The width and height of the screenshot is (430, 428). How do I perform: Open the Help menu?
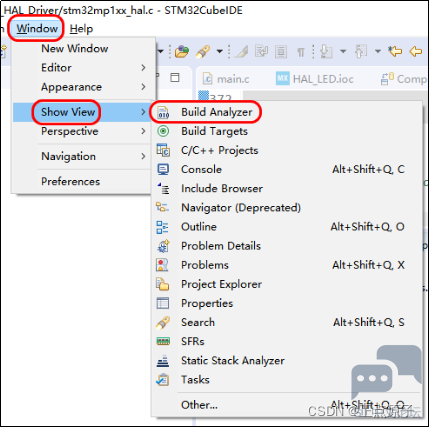point(81,29)
